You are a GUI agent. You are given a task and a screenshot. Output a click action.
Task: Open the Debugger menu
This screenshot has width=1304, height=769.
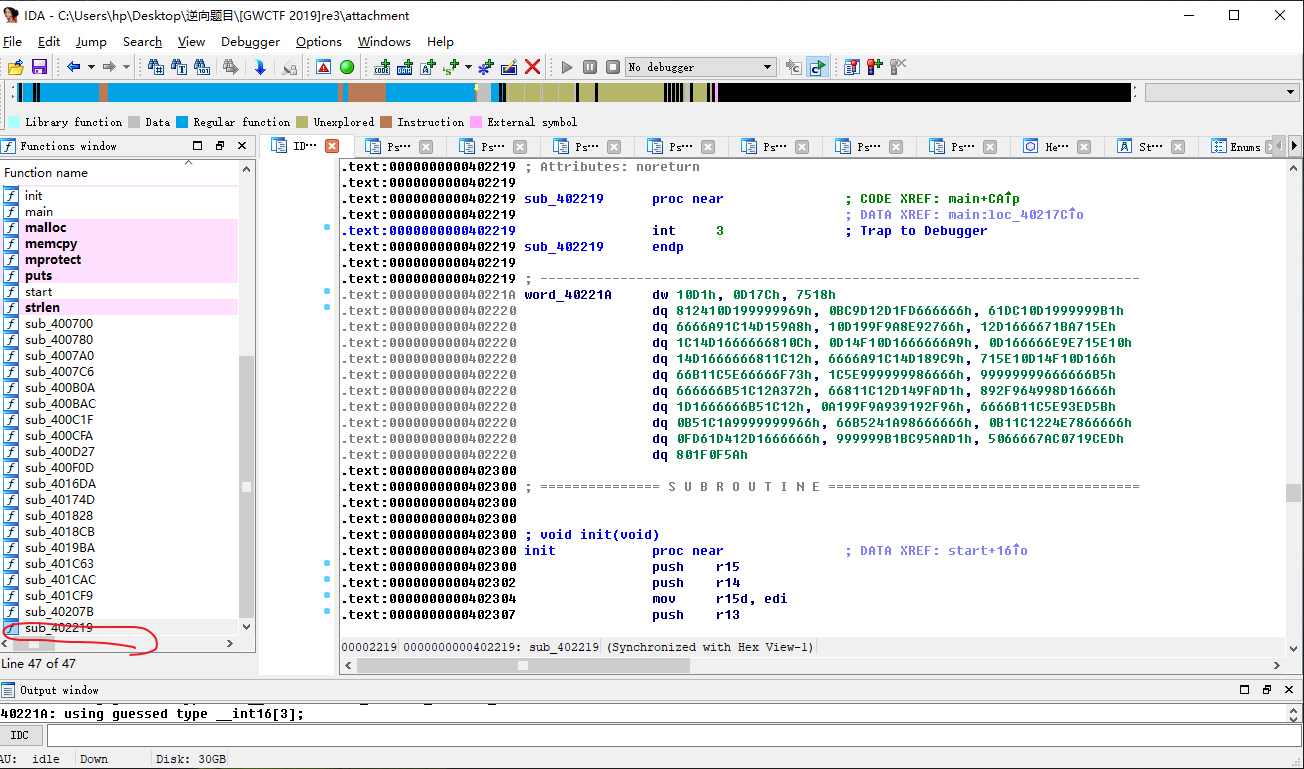coord(250,42)
